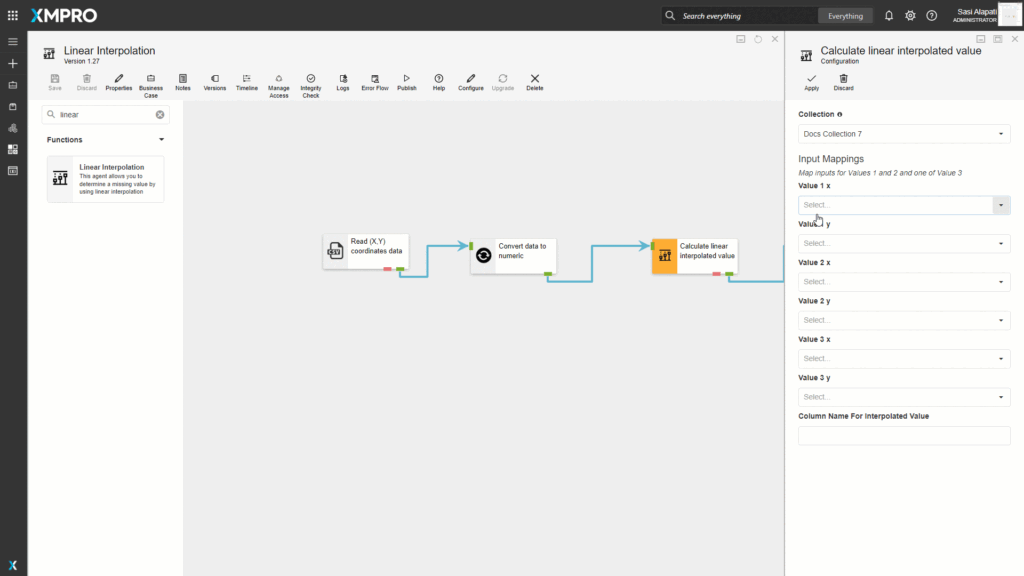Open the Error Flow view
Image resolution: width=1024 pixels, height=576 pixels.
[x=374, y=81]
